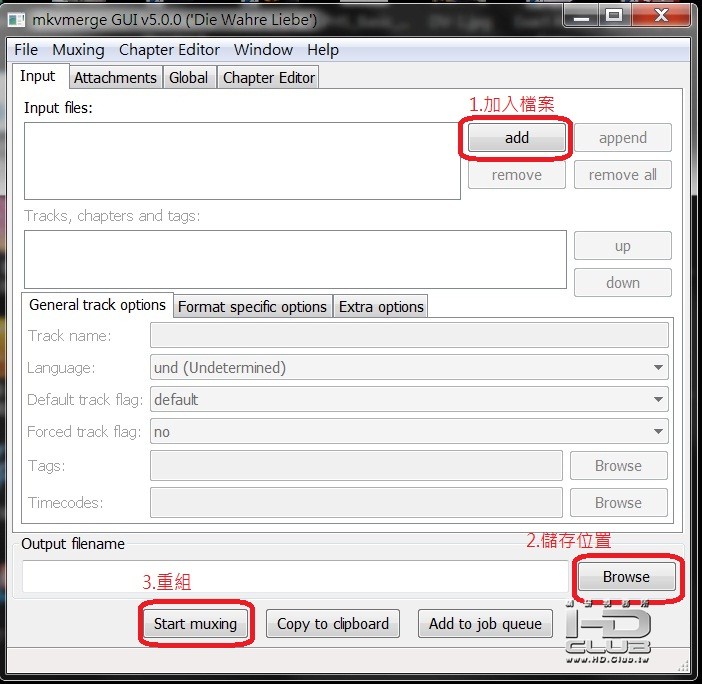The height and width of the screenshot is (684, 702).
Task: Click the Track name input field
Action: [409, 335]
